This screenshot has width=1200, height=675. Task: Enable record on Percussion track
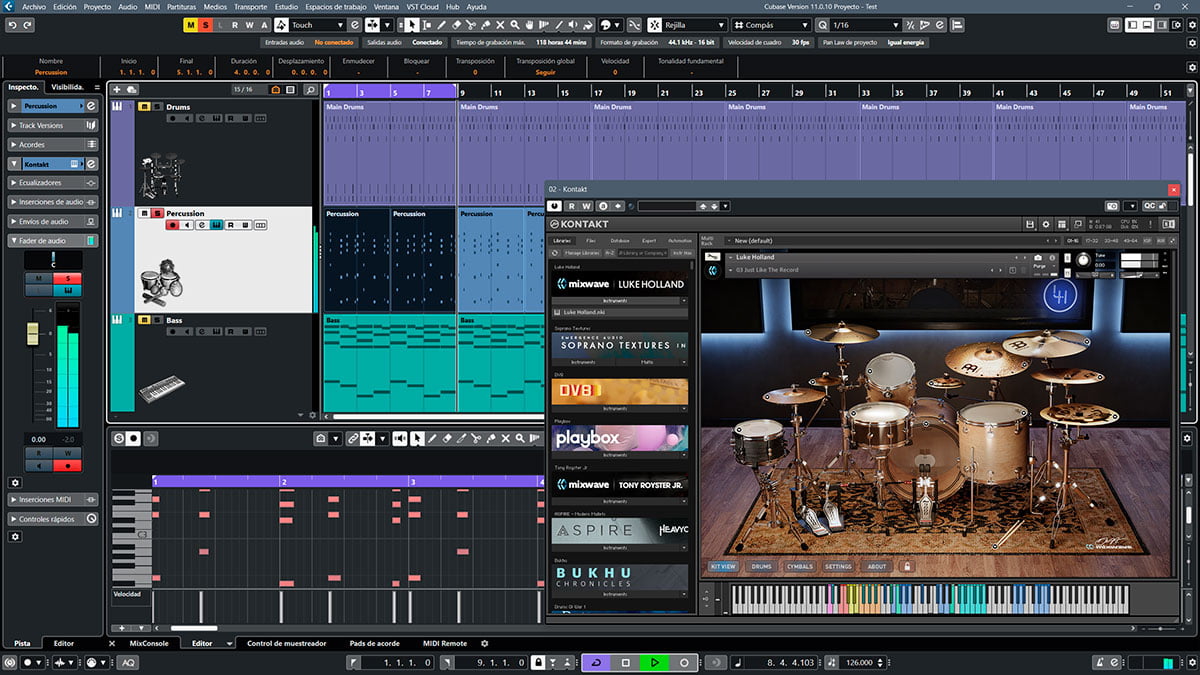[x=173, y=225]
